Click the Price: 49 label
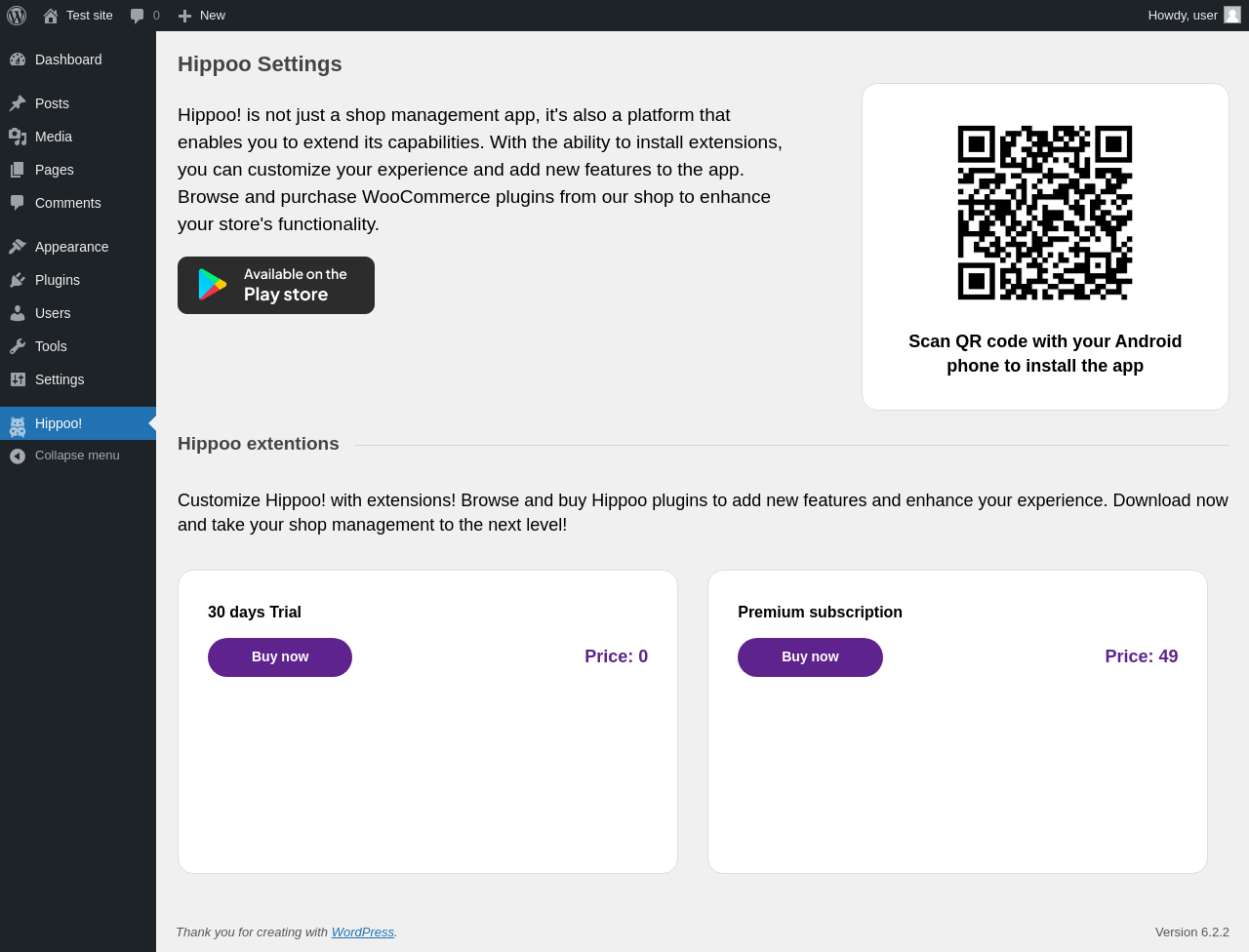 (x=1142, y=657)
